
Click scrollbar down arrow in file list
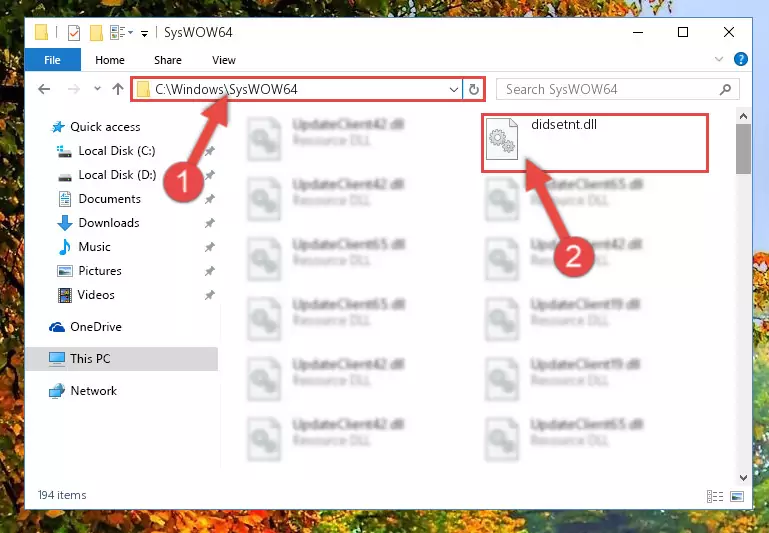pos(743,478)
